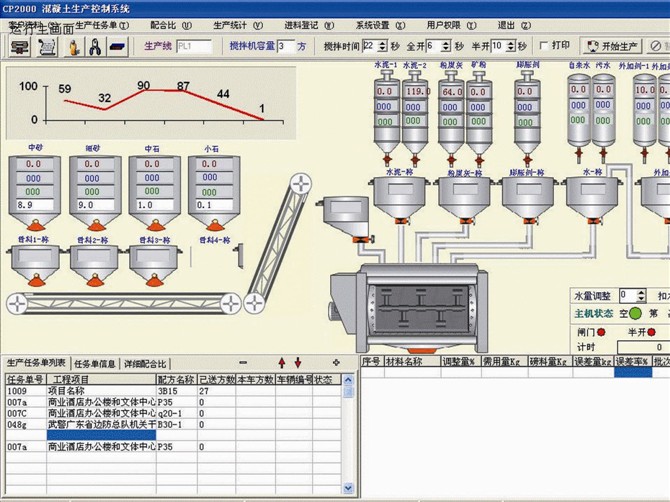
Task: Click the red valve below the 自来水 tank
Action: (579, 153)
